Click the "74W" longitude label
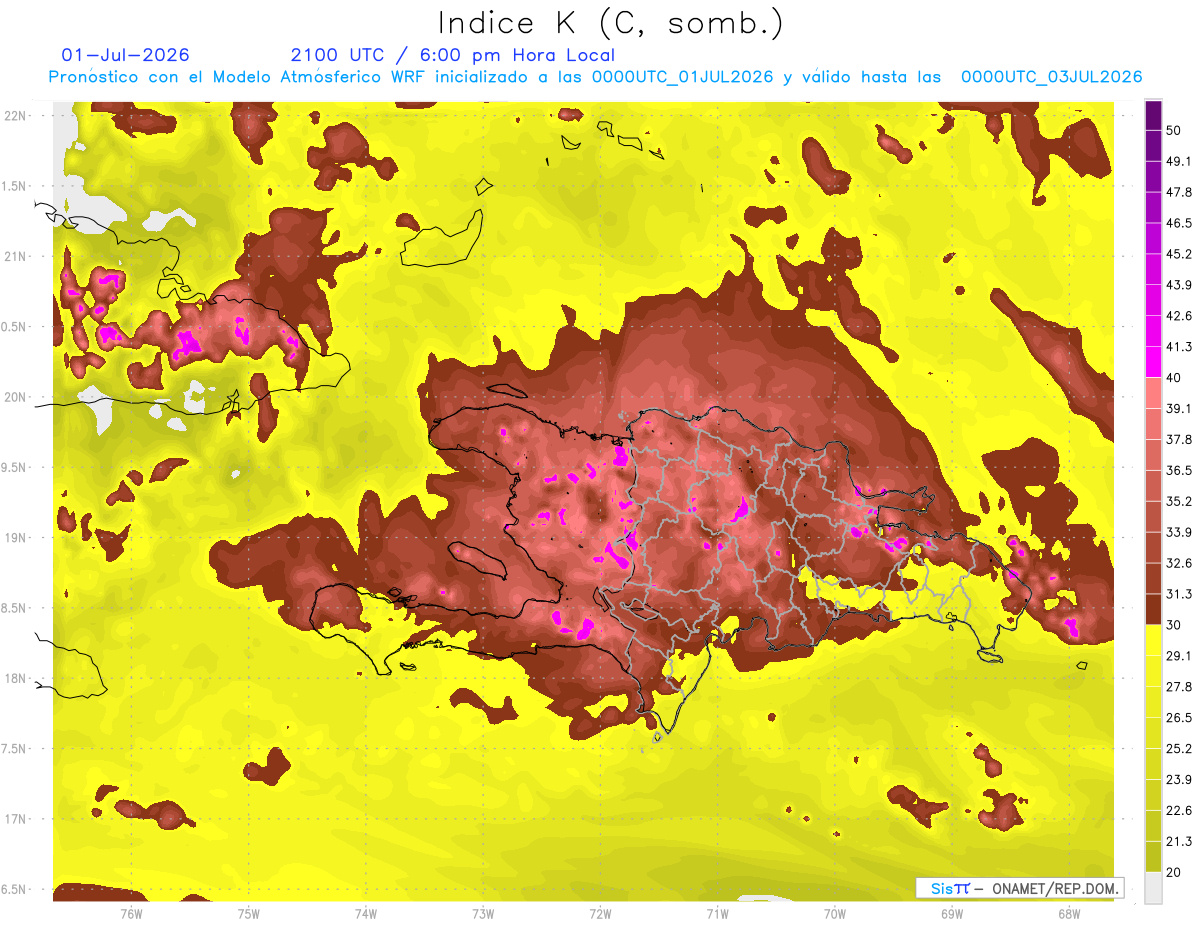This screenshot has height=927, width=1200. (366, 914)
